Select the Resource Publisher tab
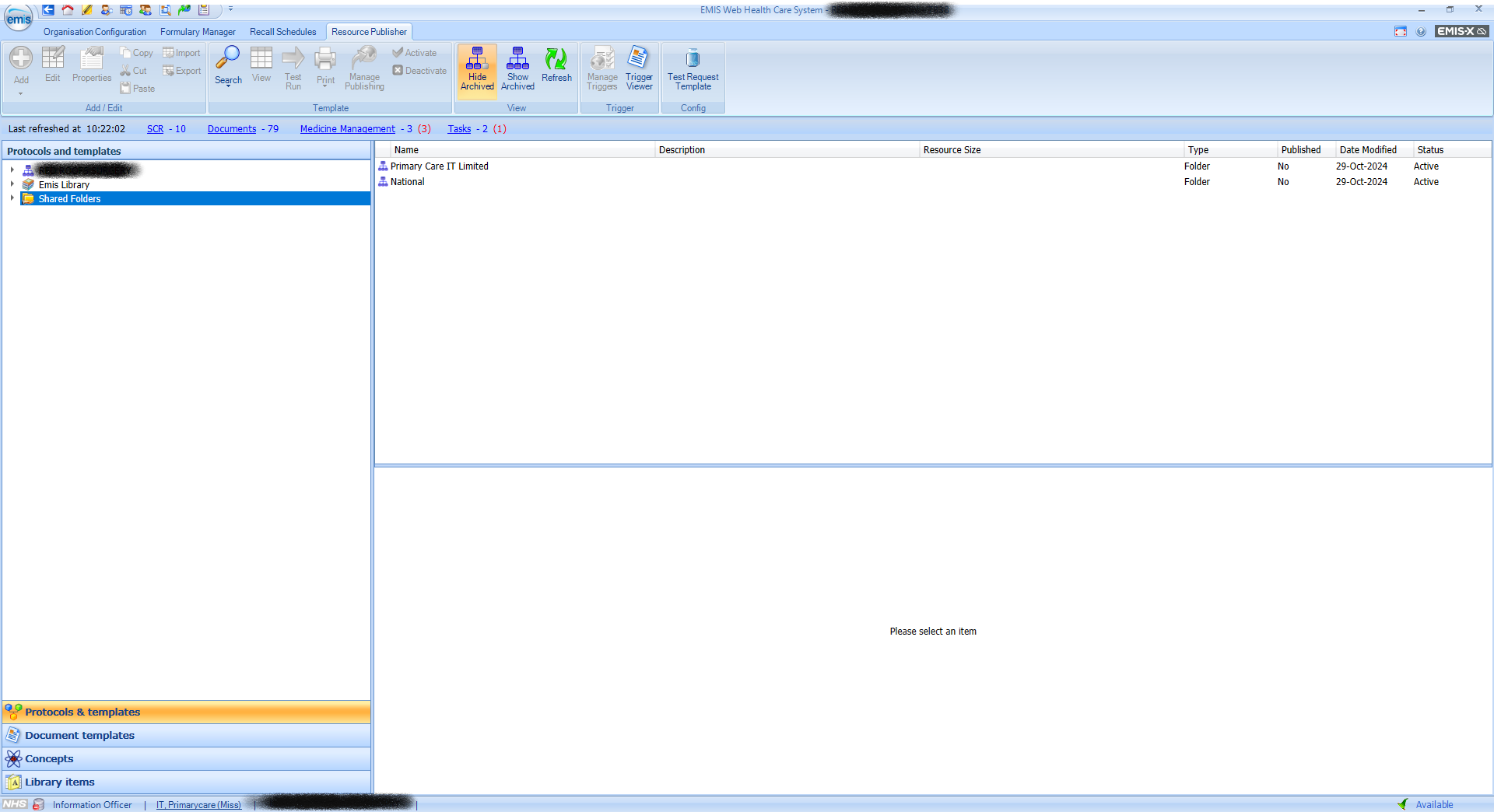Viewport: 1494px width, 812px height. (x=369, y=32)
